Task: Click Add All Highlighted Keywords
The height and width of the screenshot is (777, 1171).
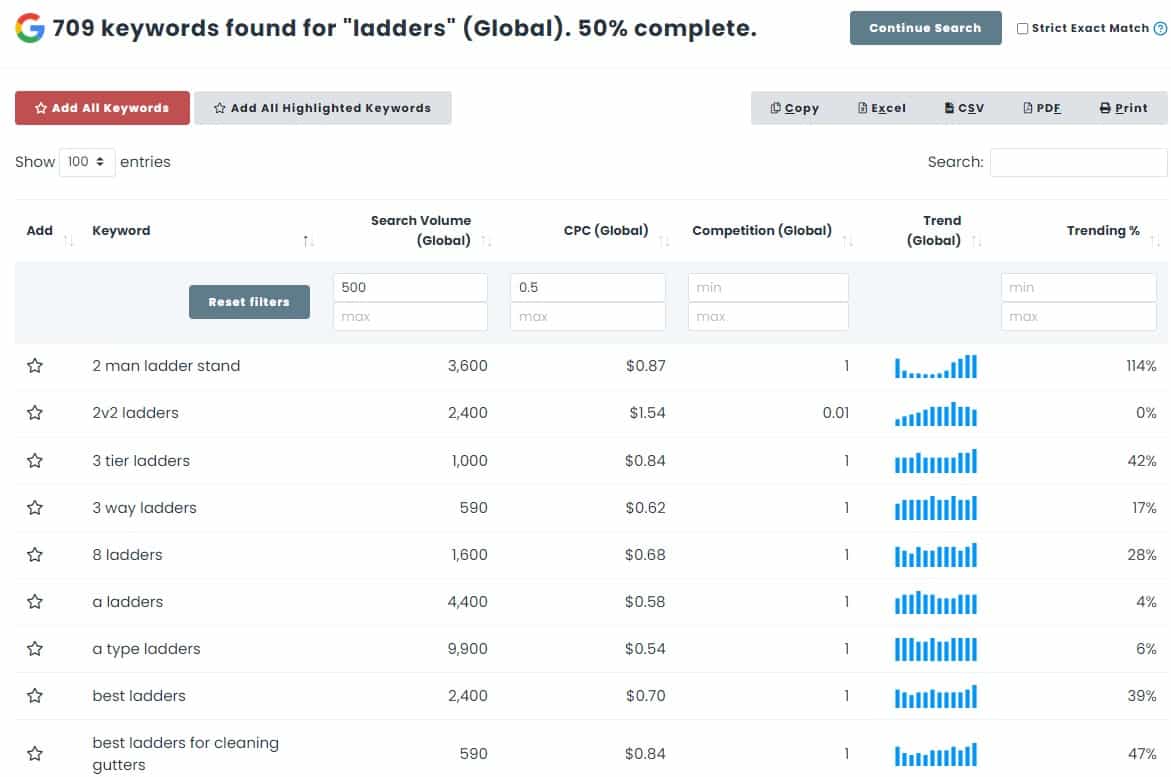Action: click(x=322, y=107)
